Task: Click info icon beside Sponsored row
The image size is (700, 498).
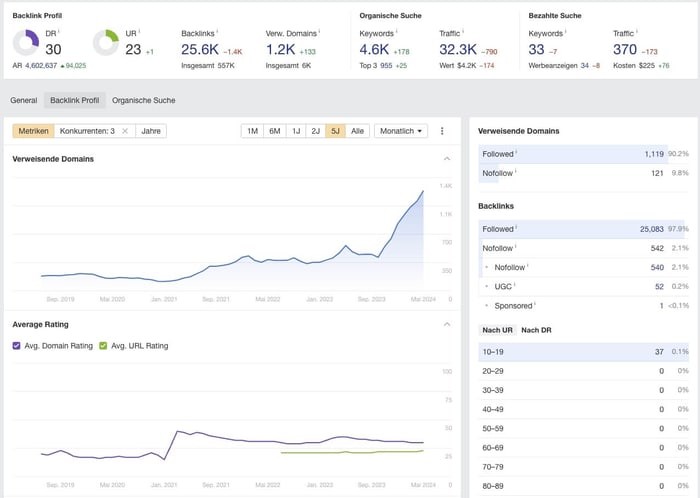Action: 535,305
